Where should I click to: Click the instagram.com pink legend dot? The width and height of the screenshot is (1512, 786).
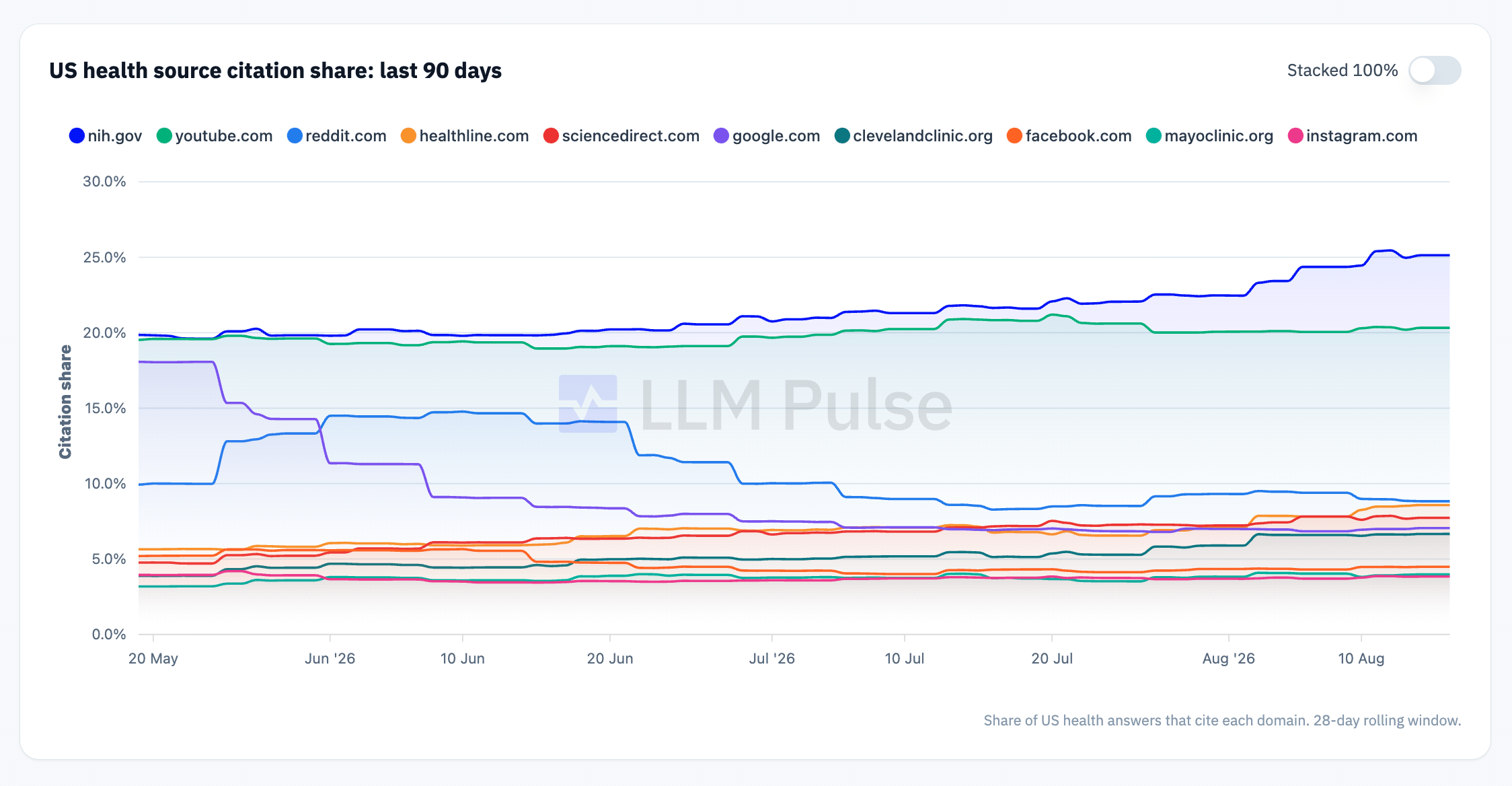(1295, 136)
